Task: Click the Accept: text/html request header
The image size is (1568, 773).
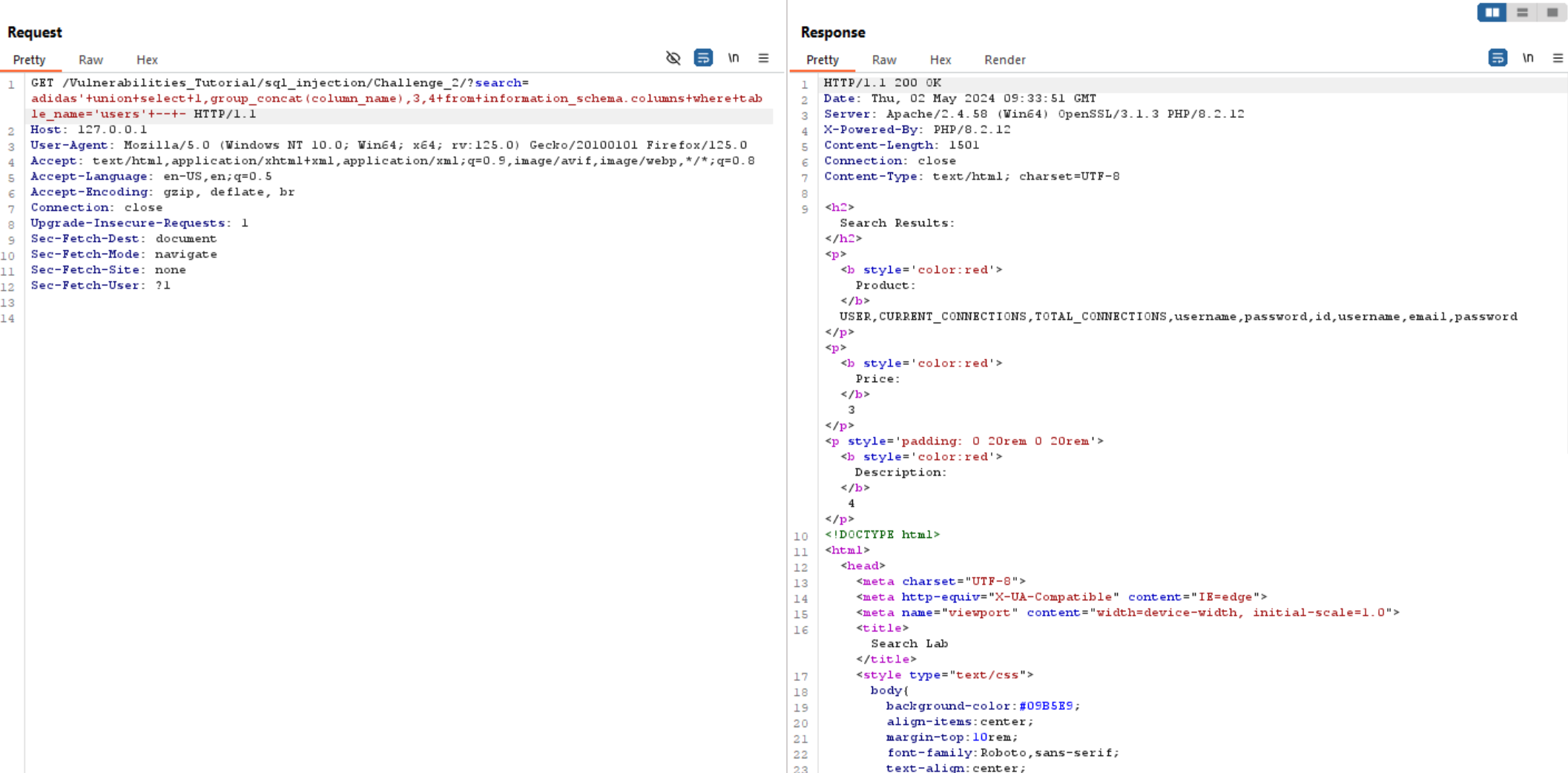Action: pyautogui.click(x=392, y=160)
